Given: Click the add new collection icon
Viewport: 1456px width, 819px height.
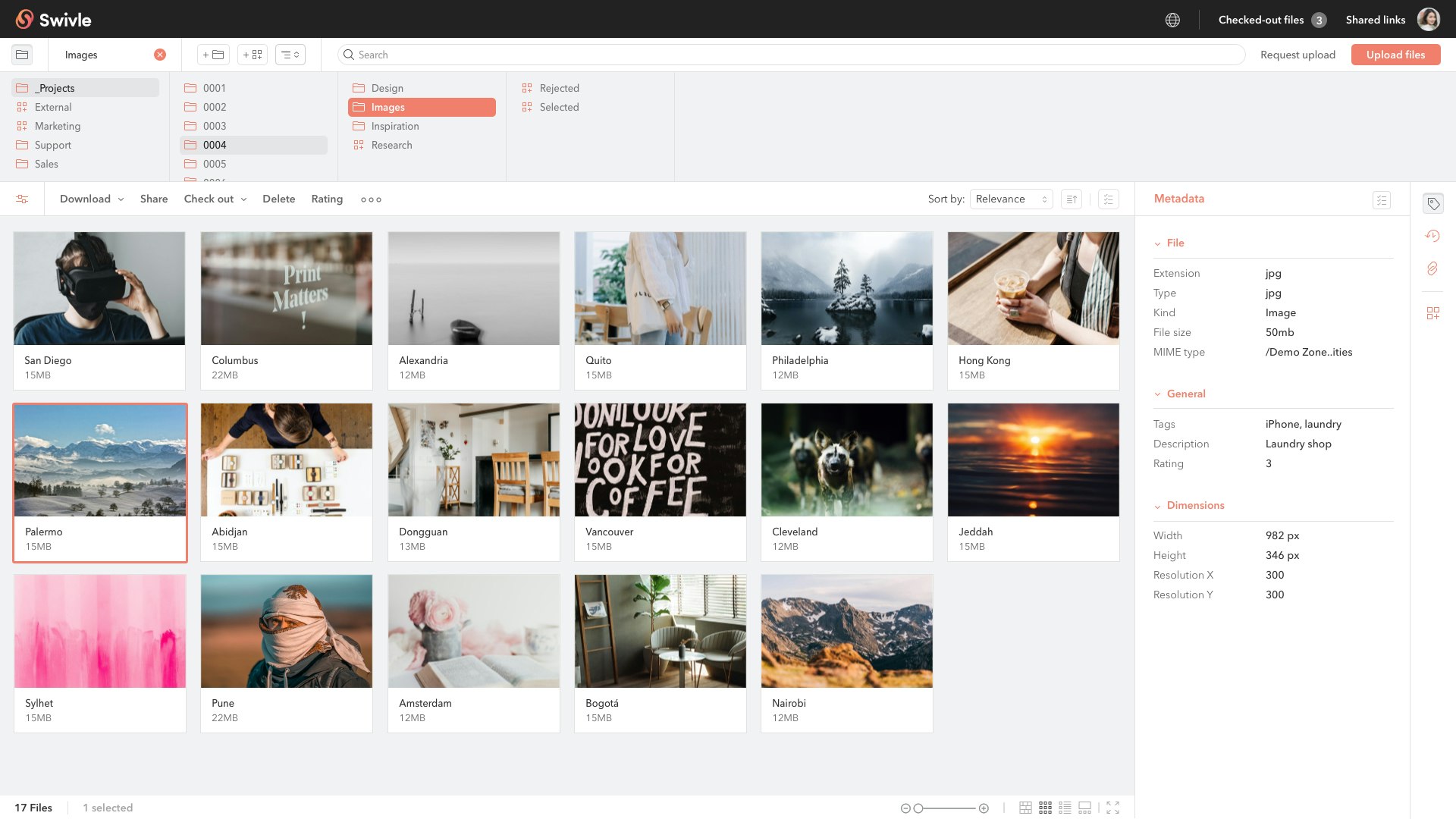Looking at the screenshot, I should (x=253, y=55).
